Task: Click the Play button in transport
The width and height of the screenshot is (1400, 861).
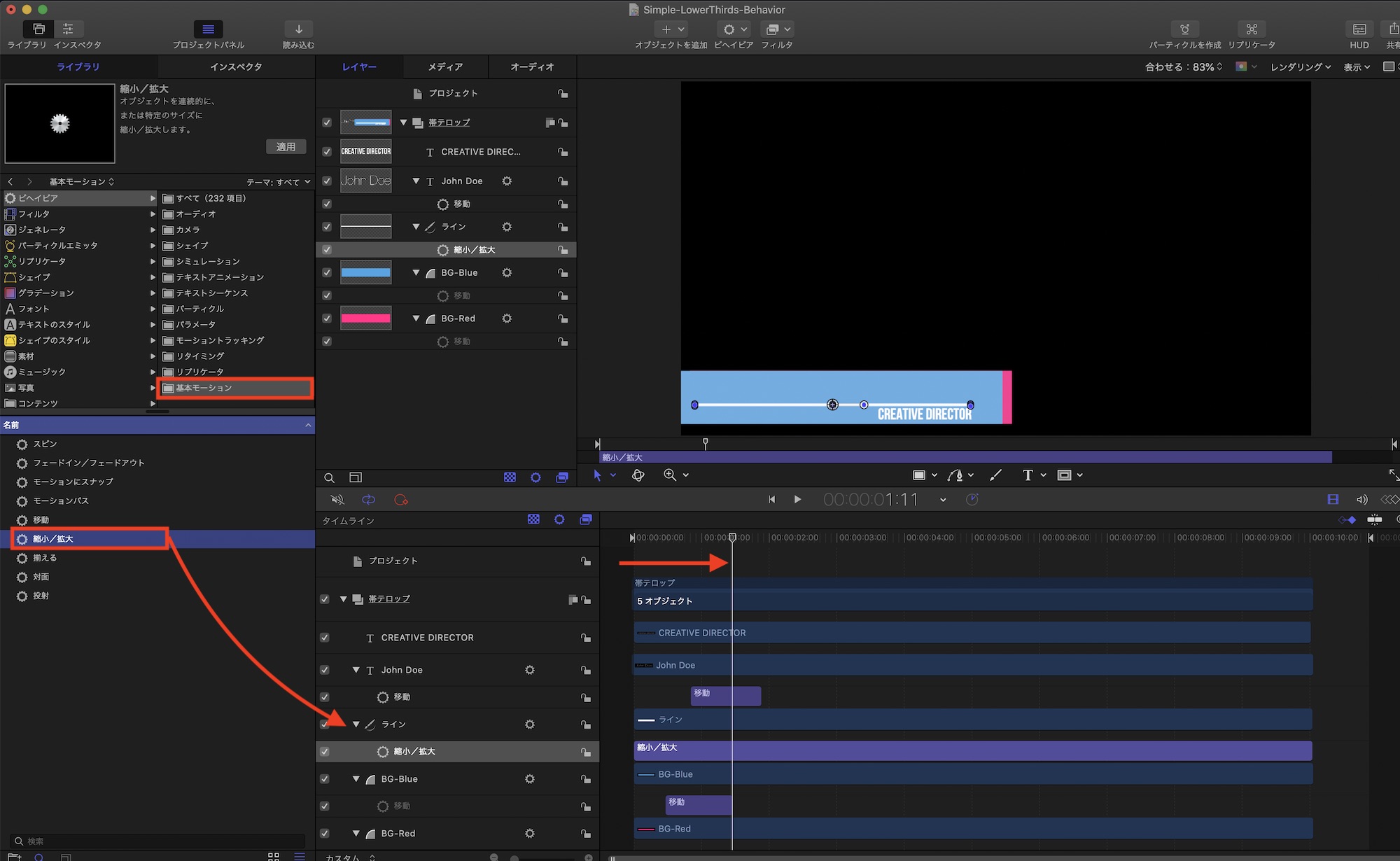Action: point(797,500)
